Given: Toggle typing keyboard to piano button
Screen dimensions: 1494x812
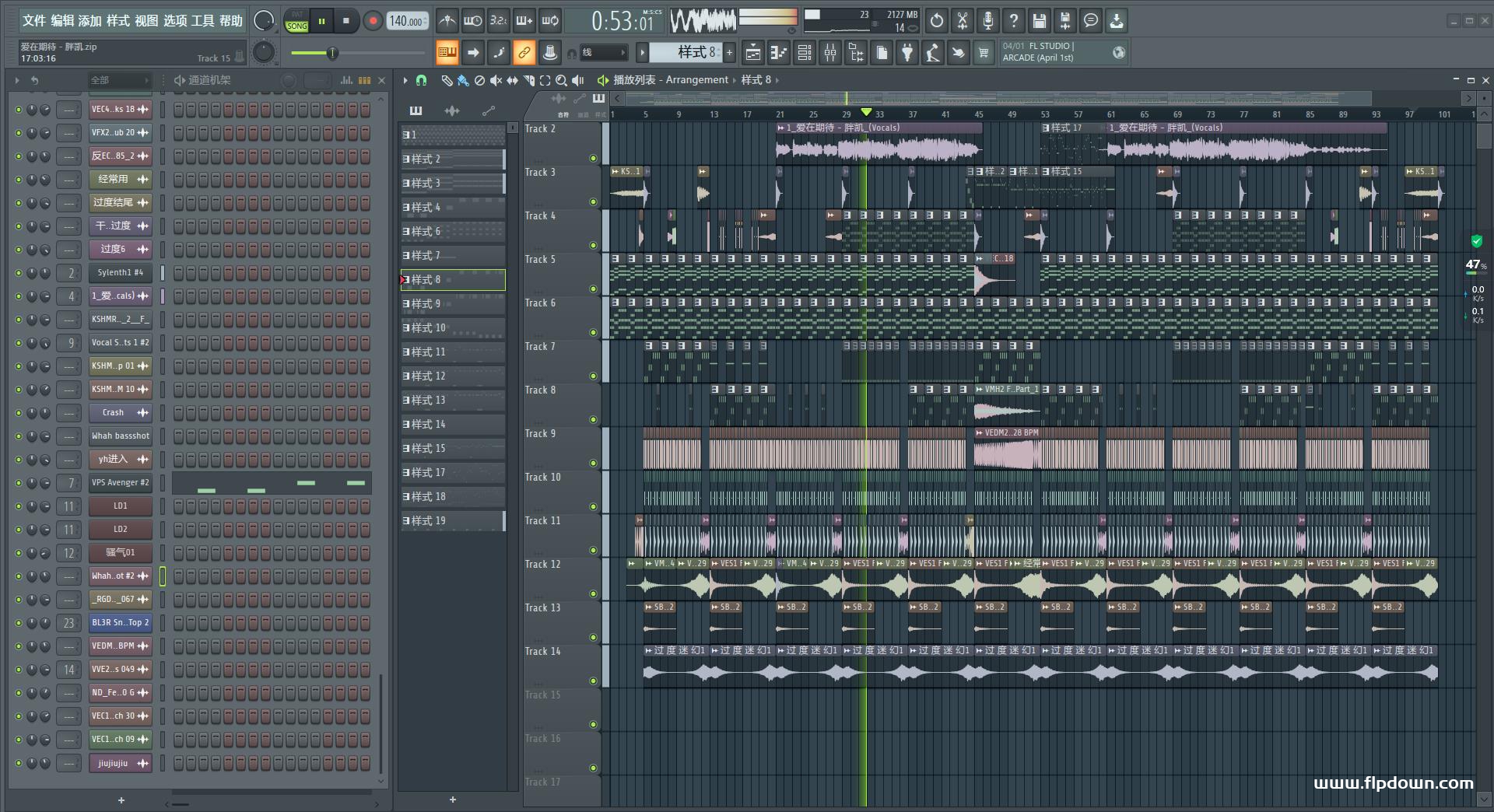Looking at the screenshot, I should tap(447, 53).
